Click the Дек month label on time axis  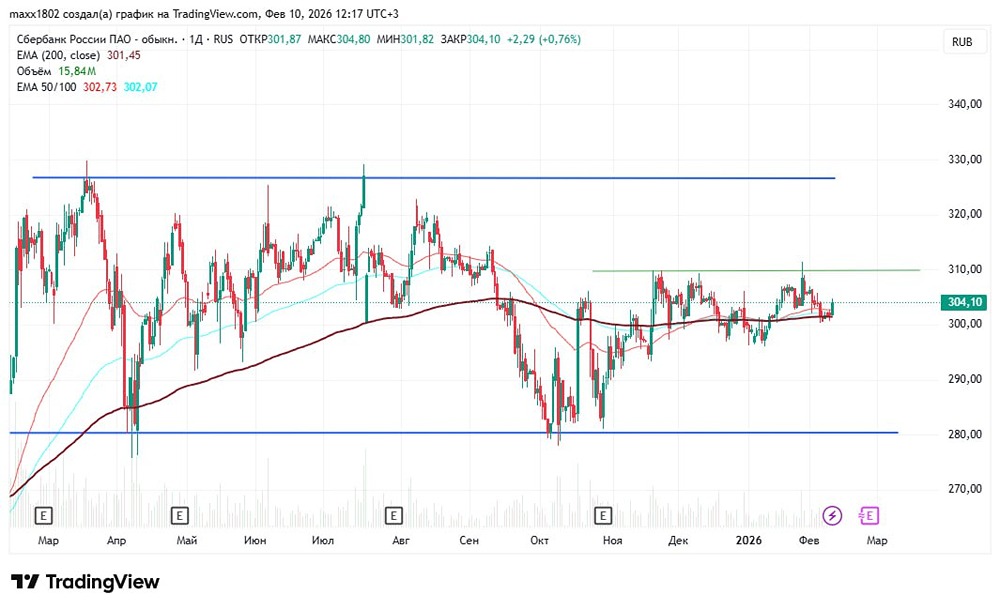(678, 540)
